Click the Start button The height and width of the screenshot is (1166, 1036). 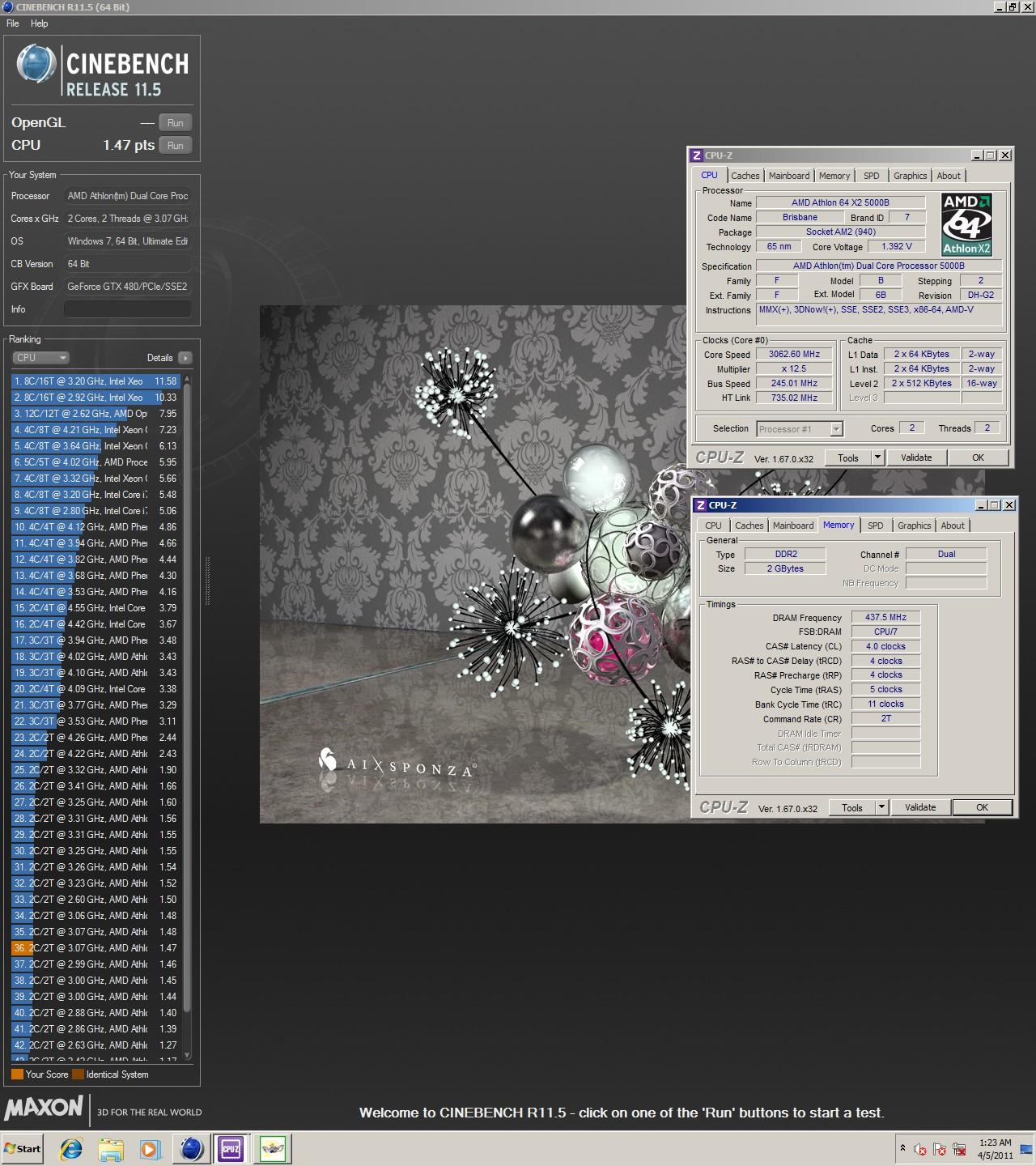[22, 1148]
